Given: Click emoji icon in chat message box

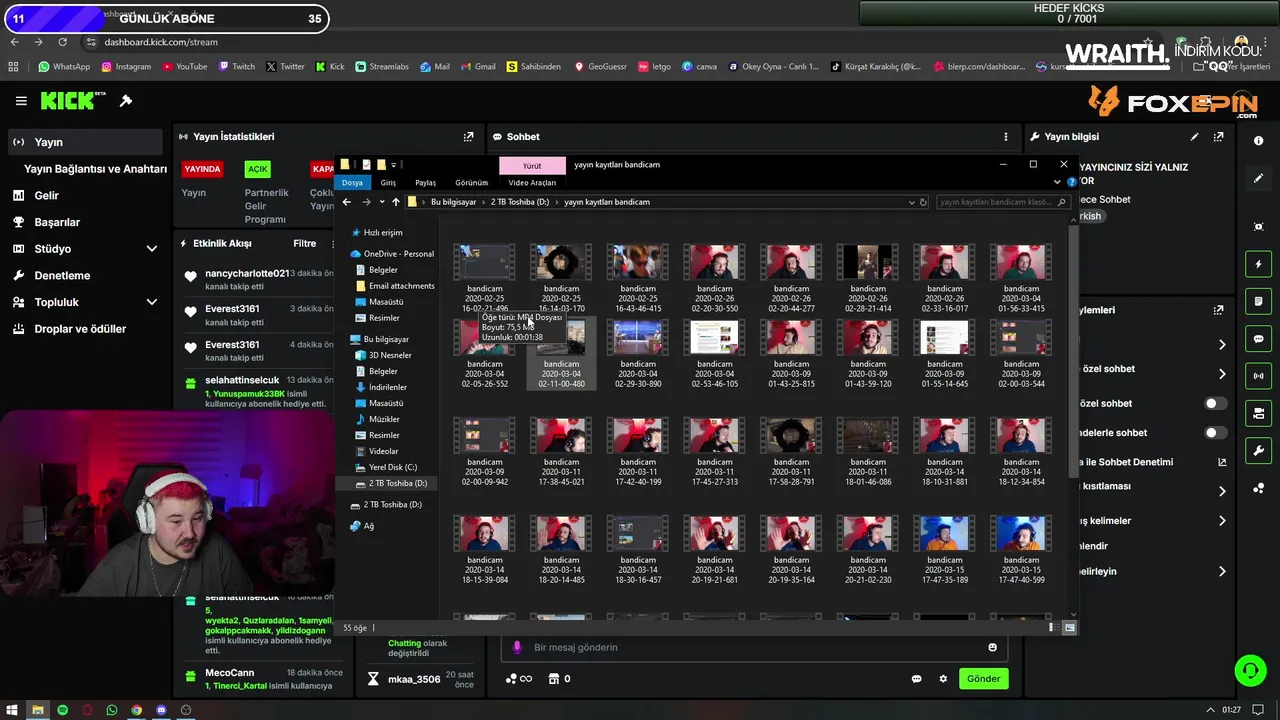Looking at the screenshot, I should coord(992,647).
